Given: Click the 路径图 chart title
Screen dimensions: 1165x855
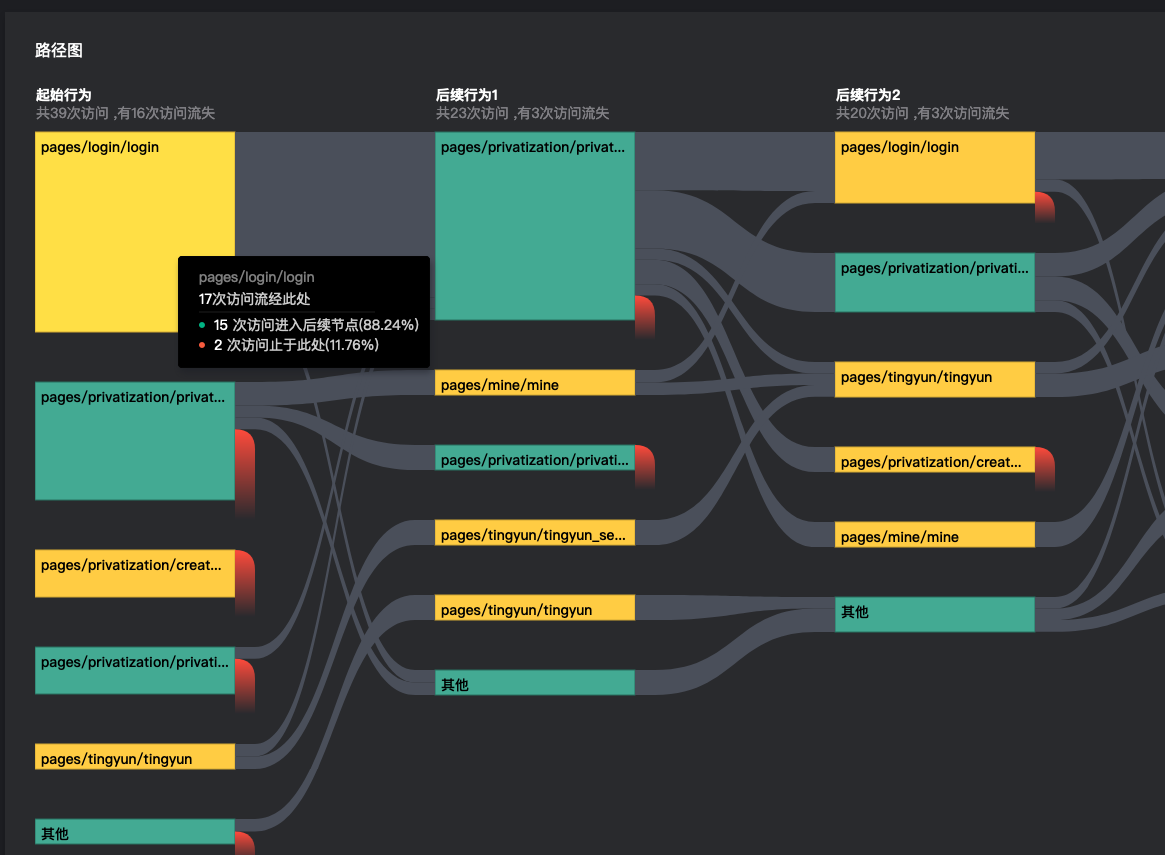Looking at the screenshot, I should click(58, 50).
